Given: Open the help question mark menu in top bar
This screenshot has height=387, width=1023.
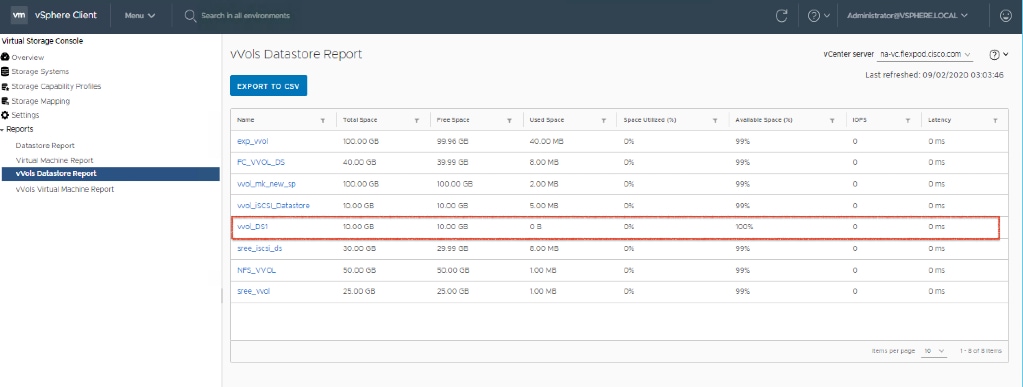Looking at the screenshot, I should pyautogui.click(x=818, y=16).
